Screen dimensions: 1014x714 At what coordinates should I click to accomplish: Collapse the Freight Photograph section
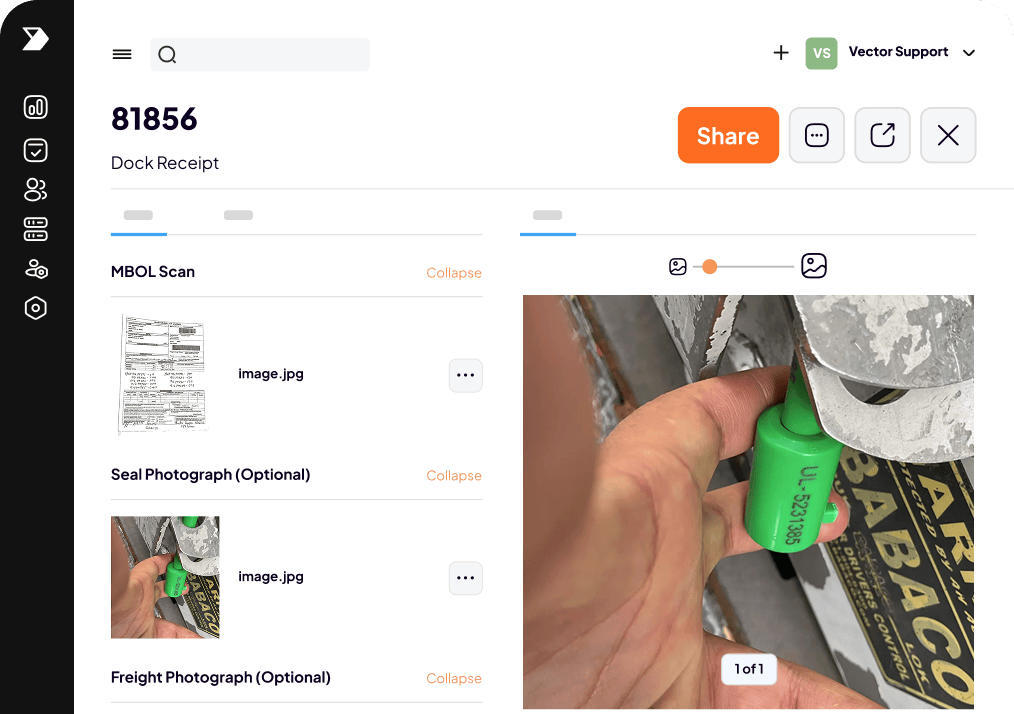[x=454, y=679]
